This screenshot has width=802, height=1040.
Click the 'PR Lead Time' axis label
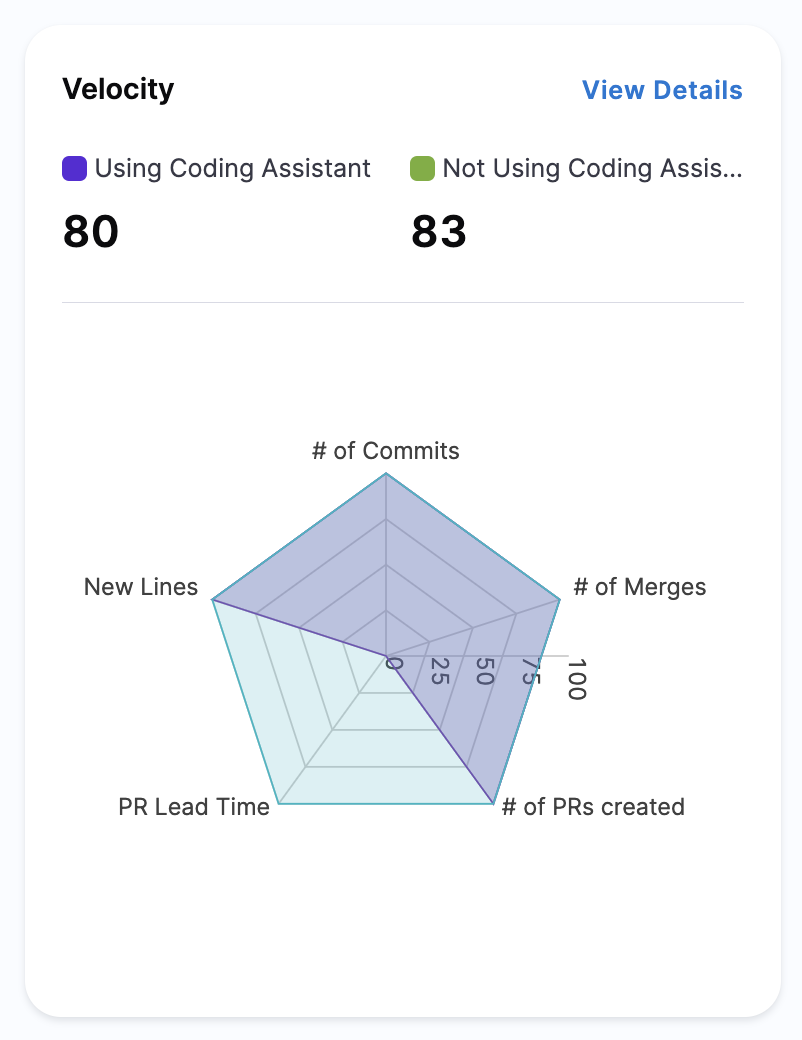[194, 807]
